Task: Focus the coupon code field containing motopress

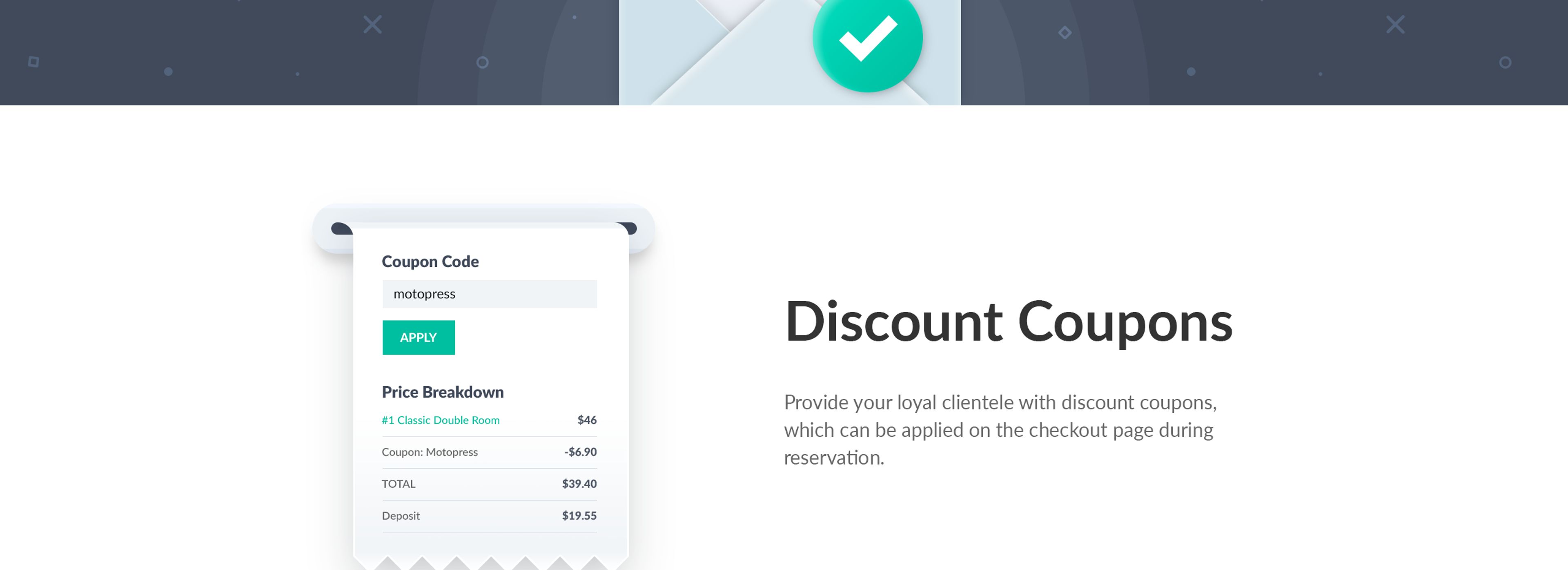Action: click(x=490, y=294)
